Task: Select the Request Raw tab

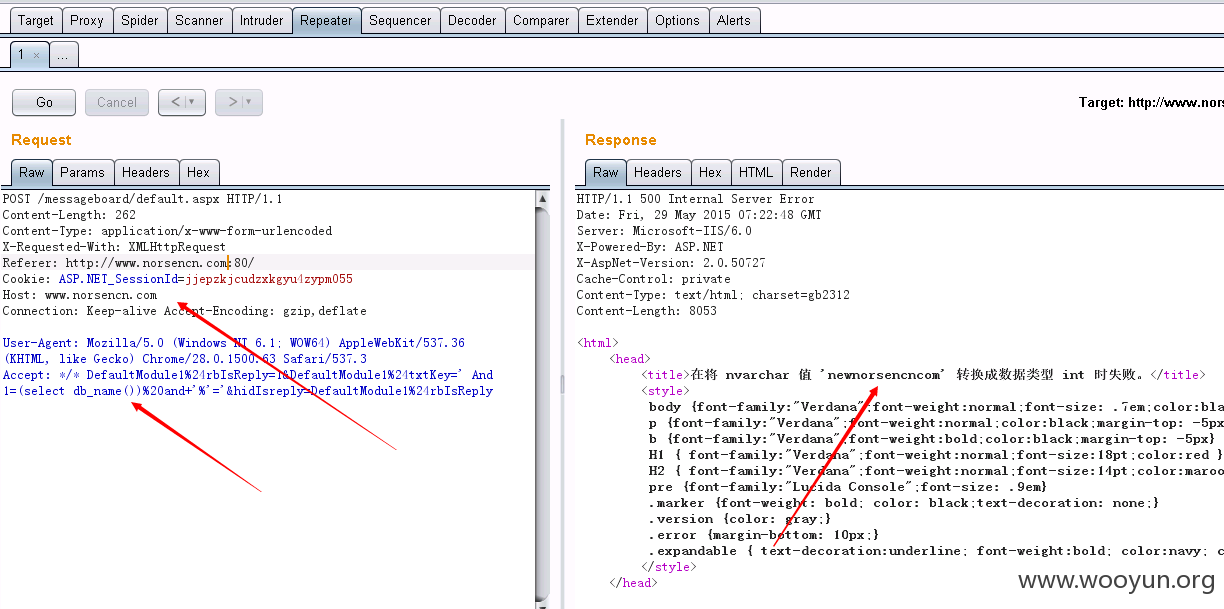Action: click(32, 172)
